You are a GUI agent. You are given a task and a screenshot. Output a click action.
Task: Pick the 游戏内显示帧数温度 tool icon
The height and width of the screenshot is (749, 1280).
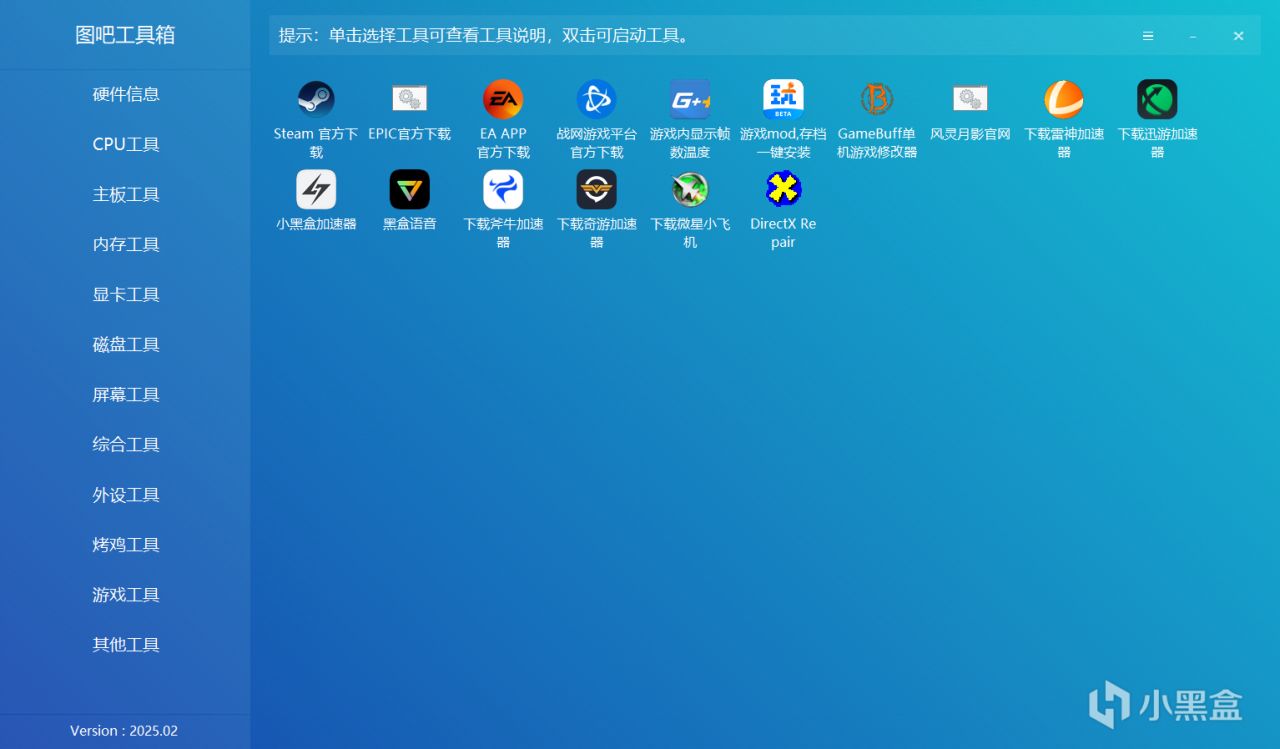click(x=690, y=99)
